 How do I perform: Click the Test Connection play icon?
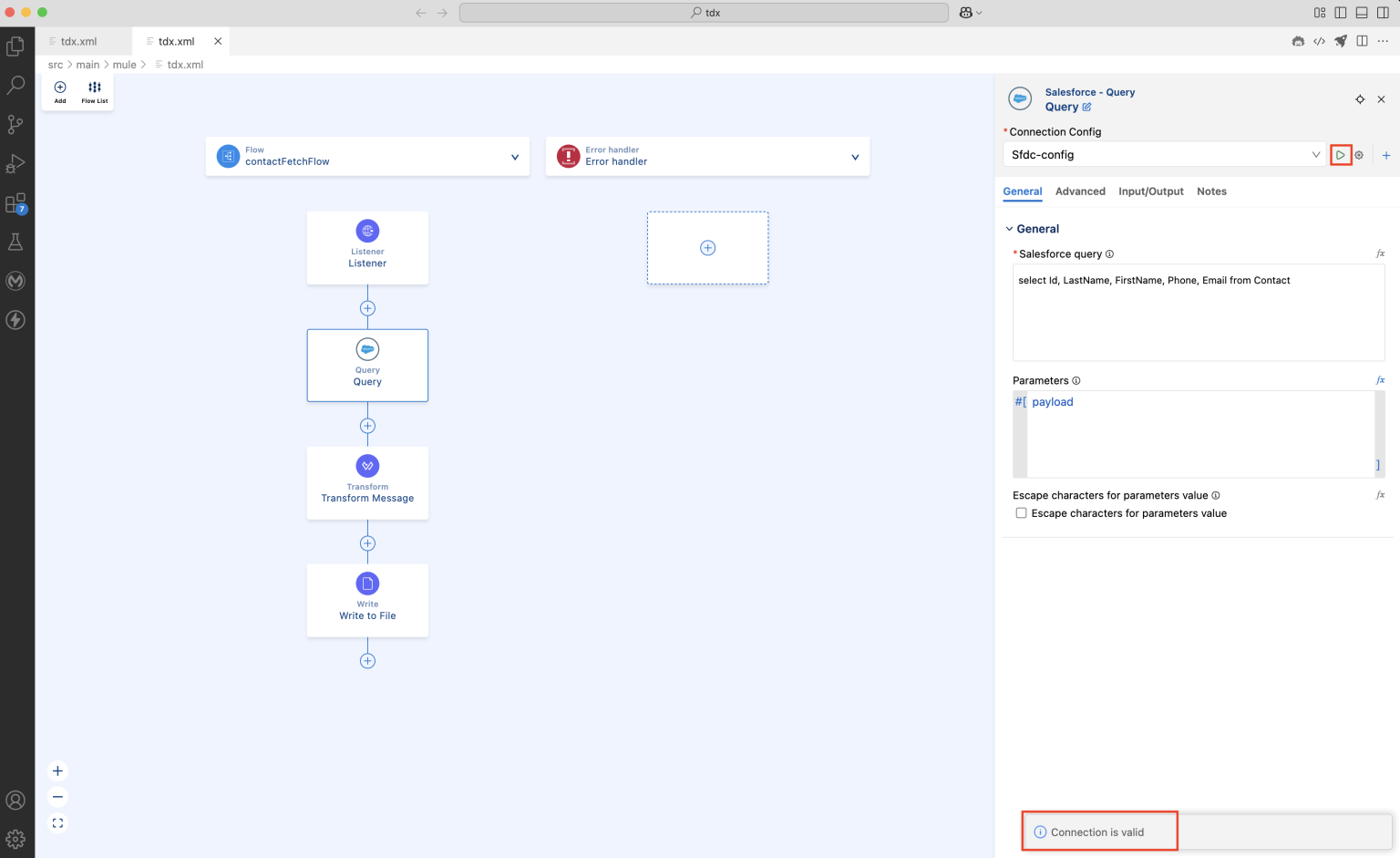click(1340, 155)
